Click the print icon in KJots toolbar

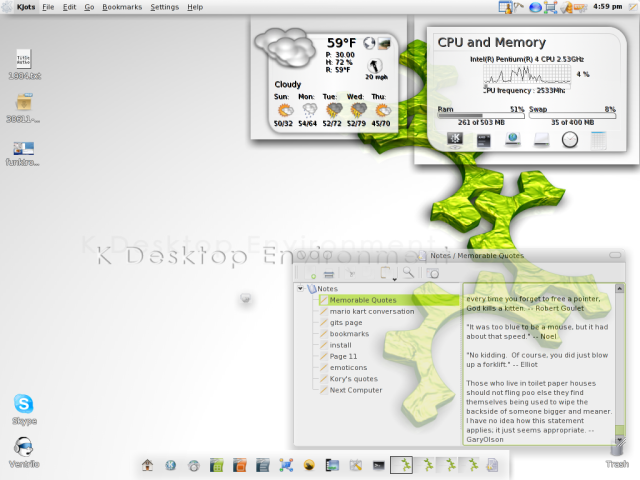click(x=329, y=273)
